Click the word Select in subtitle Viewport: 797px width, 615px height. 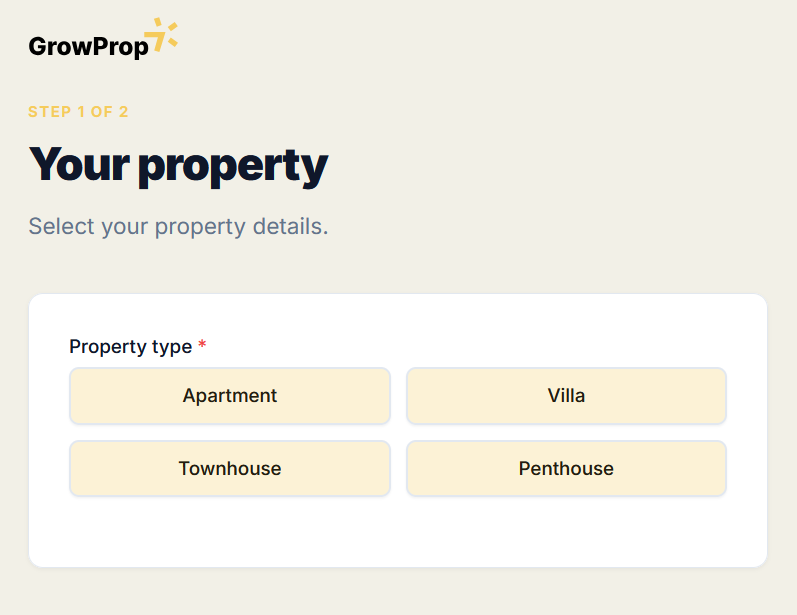(61, 227)
